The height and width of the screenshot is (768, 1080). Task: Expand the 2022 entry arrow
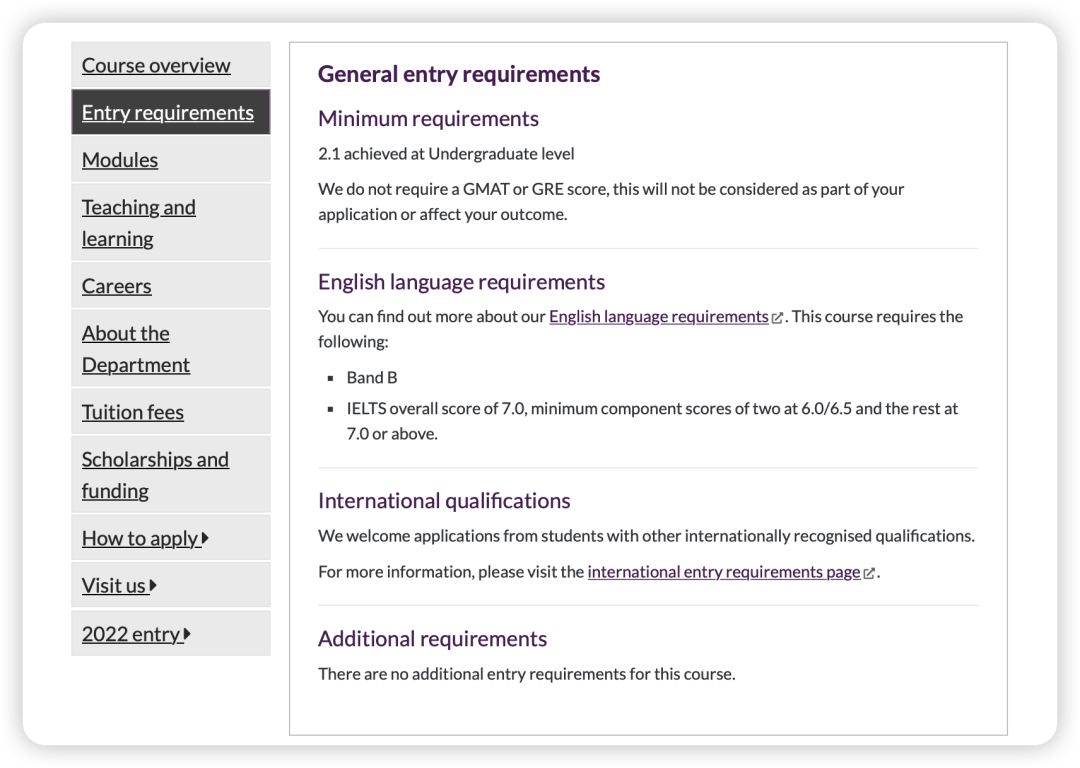coord(187,633)
